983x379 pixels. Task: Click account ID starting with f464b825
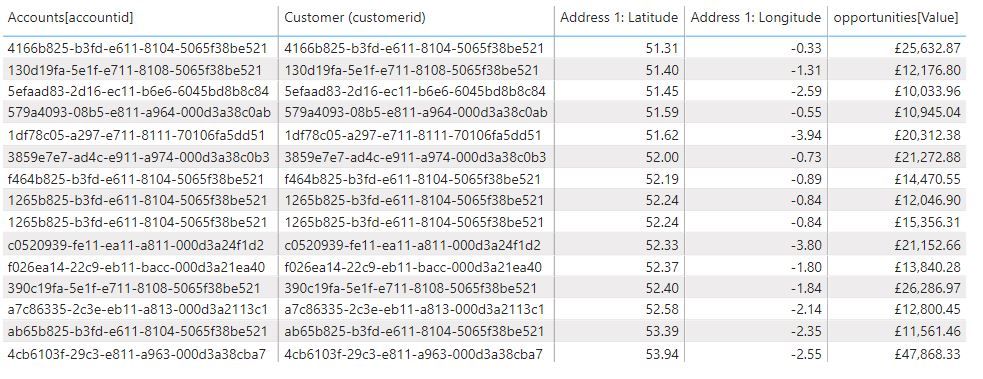pos(135,179)
